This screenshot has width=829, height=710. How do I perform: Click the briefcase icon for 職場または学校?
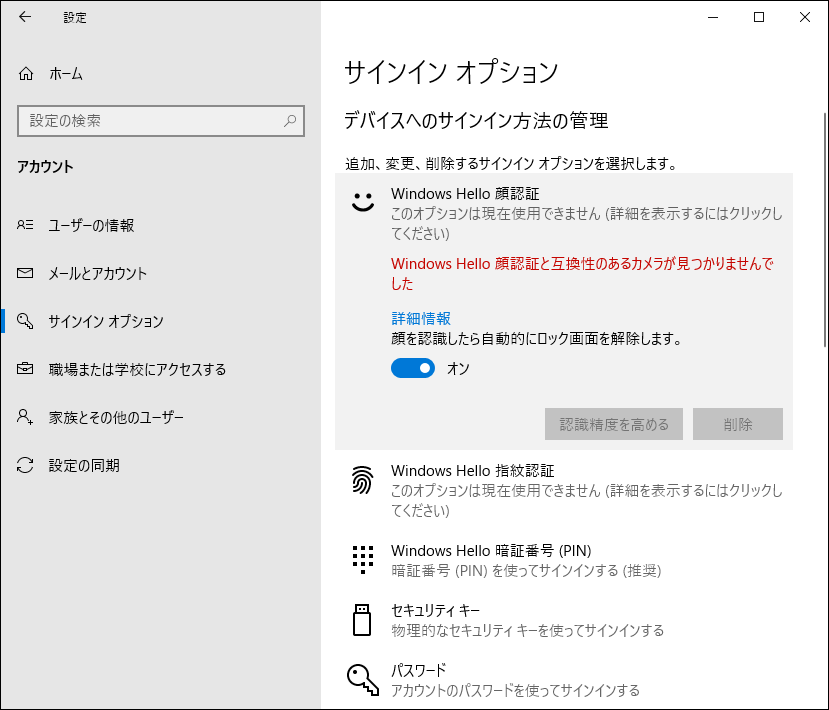25,368
